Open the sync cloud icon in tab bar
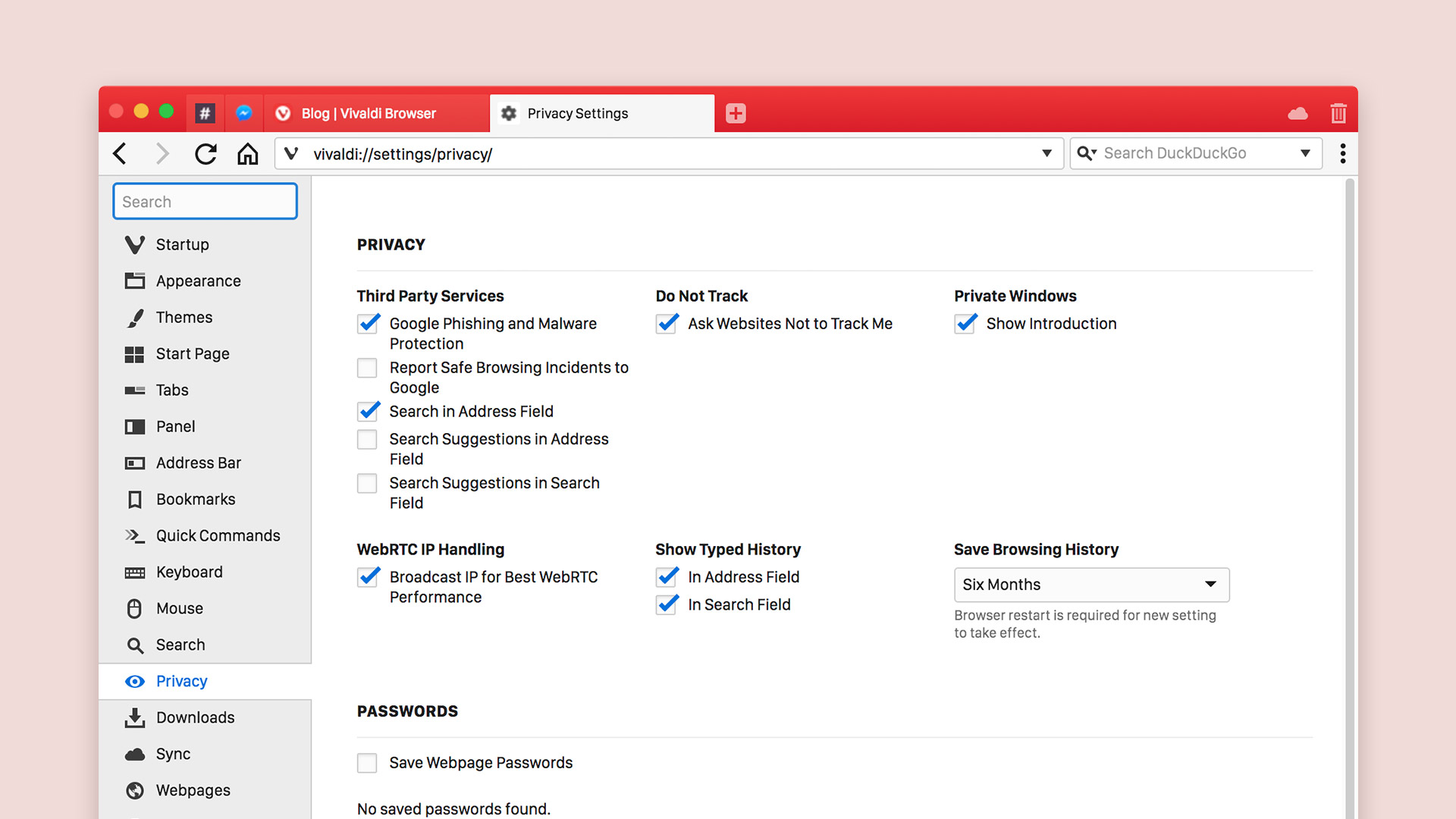This screenshot has width=1456, height=819. 1298,114
